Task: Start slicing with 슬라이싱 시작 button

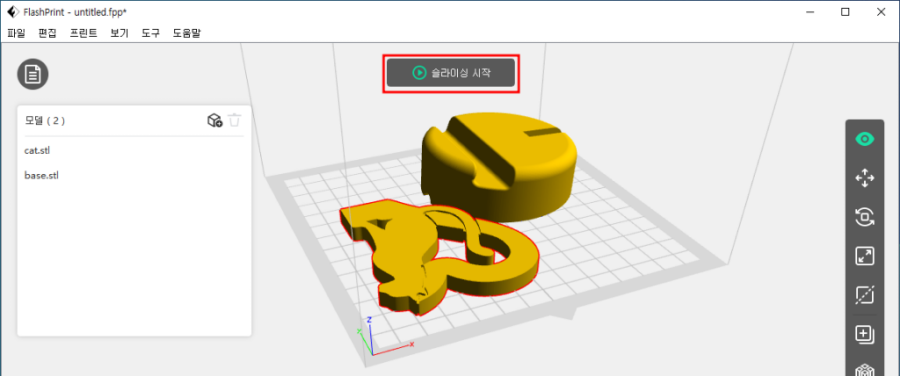Action: [451, 73]
